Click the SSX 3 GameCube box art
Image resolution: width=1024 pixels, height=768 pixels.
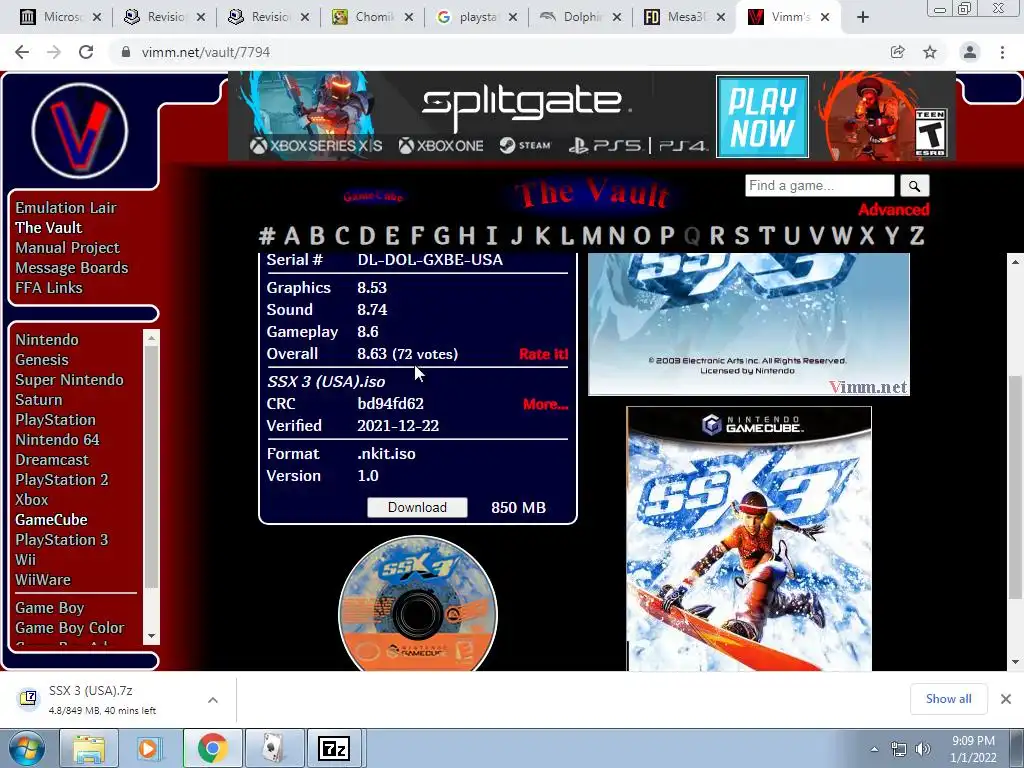(749, 539)
